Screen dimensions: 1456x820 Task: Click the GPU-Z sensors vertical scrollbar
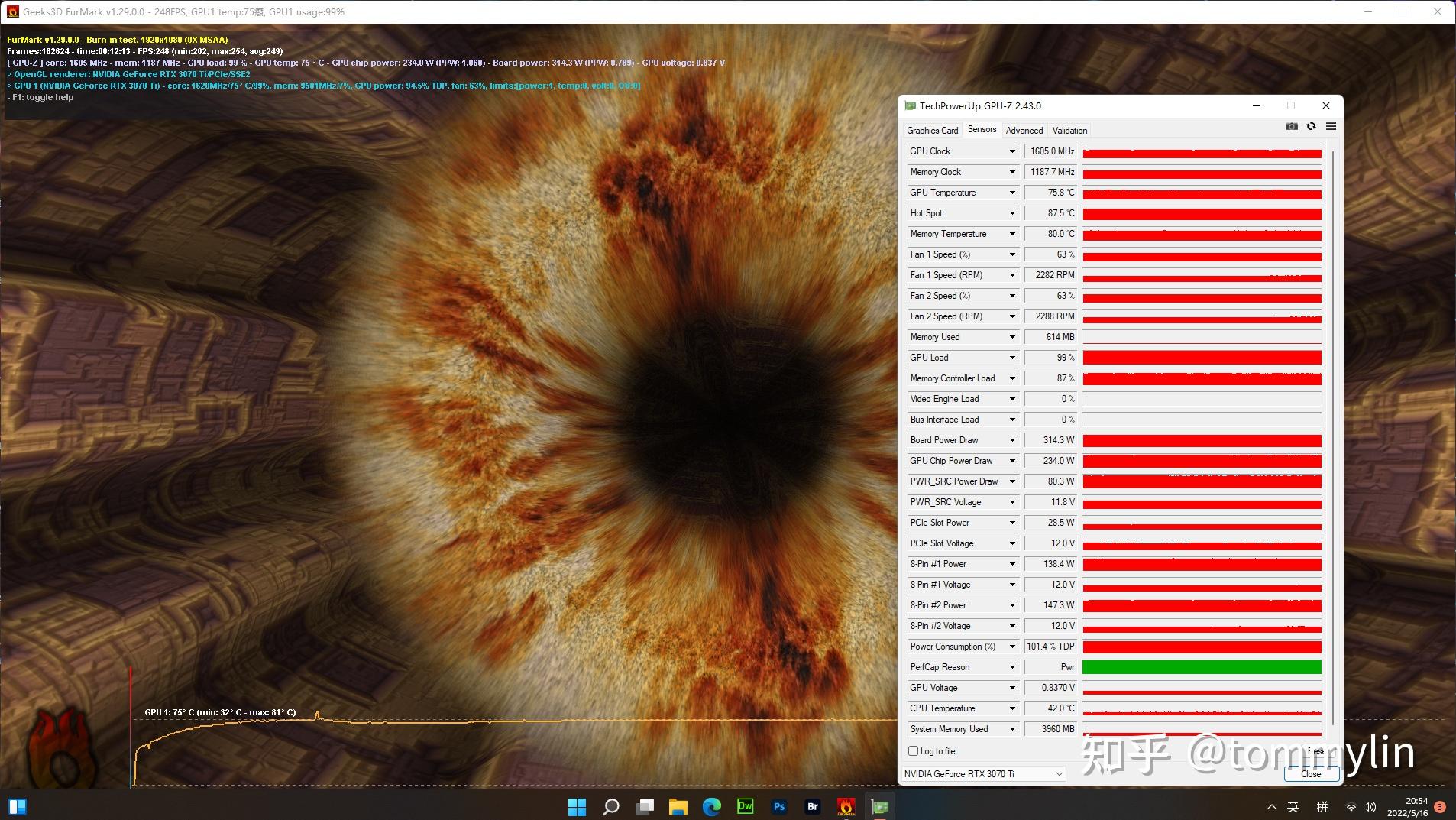[x=1332, y=437]
